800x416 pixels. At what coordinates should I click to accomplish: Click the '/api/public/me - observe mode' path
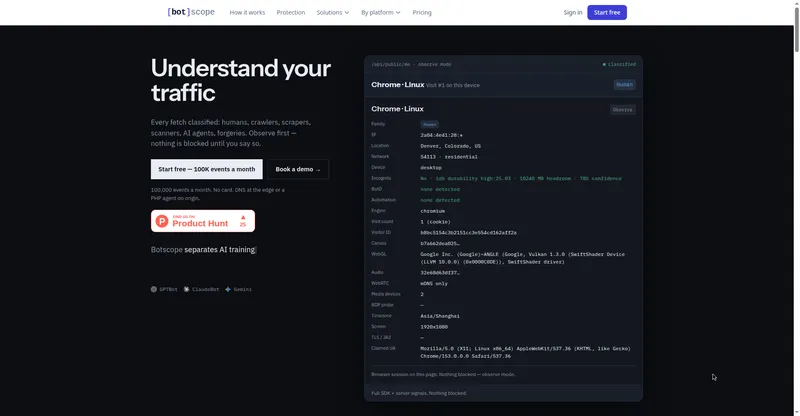pyautogui.click(x=411, y=64)
